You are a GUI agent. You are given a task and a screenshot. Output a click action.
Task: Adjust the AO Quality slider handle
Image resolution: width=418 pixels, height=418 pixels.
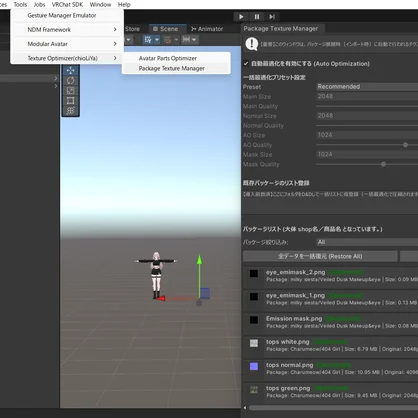pyautogui.click(x=405, y=145)
